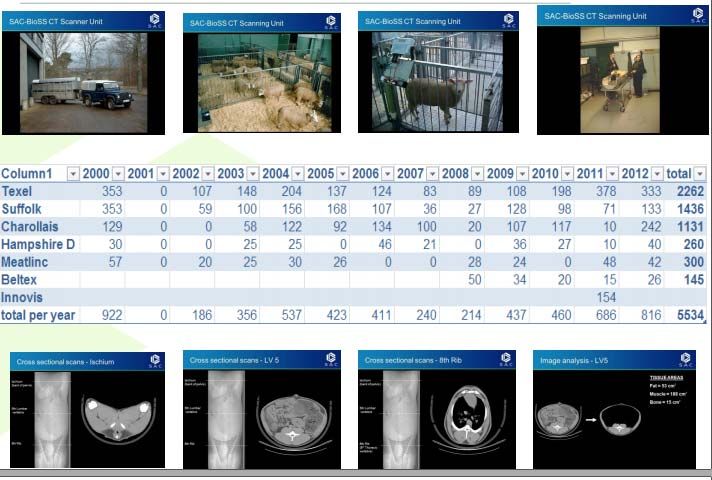Select the sheep pen Scanning Unit slide
Screen dimensions: 712x480
tap(262, 73)
